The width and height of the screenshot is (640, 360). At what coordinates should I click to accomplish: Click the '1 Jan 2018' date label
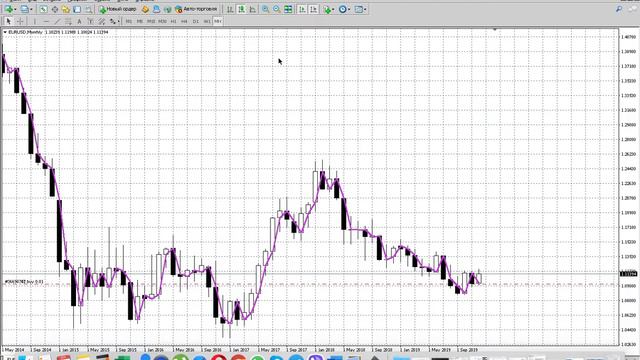[x=324, y=350]
